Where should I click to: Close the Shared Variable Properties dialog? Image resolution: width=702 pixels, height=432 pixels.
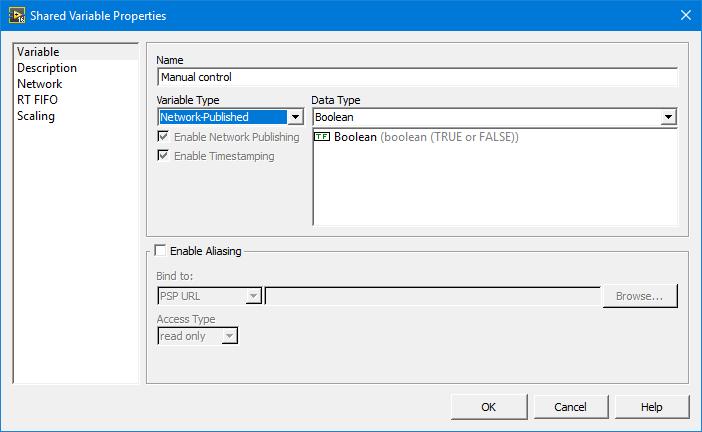pyautogui.click(x=685, y=15)
